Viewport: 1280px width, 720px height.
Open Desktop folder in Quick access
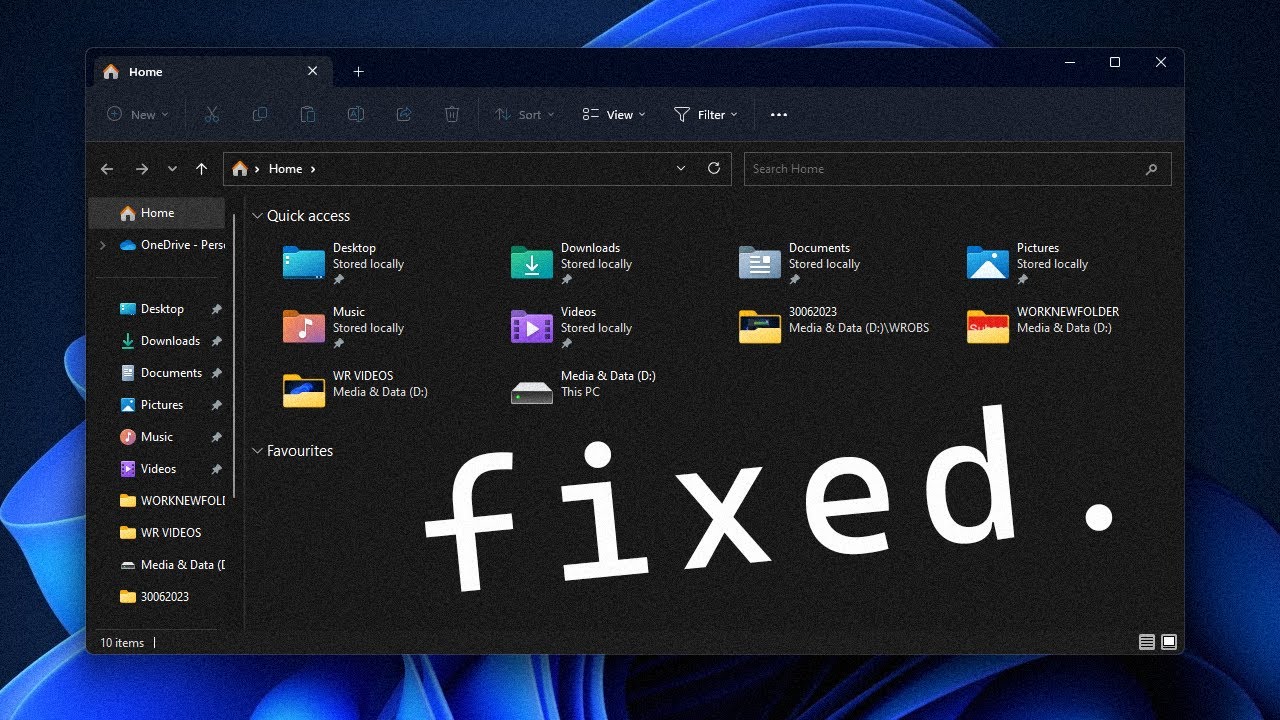pyautogui.click(x=345, y=264)
